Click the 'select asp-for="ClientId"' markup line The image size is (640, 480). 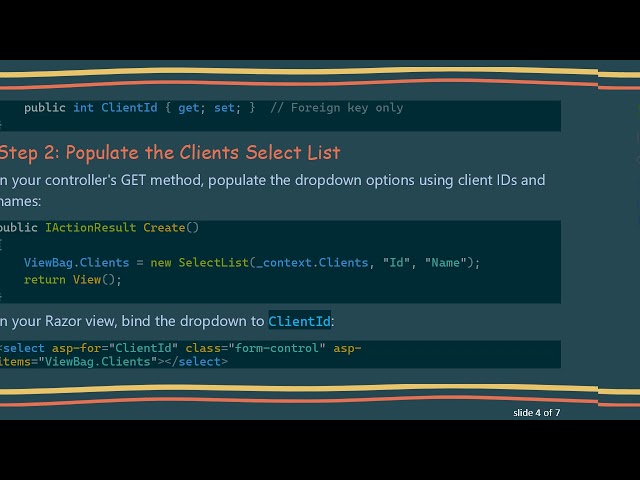pos(181,348)
